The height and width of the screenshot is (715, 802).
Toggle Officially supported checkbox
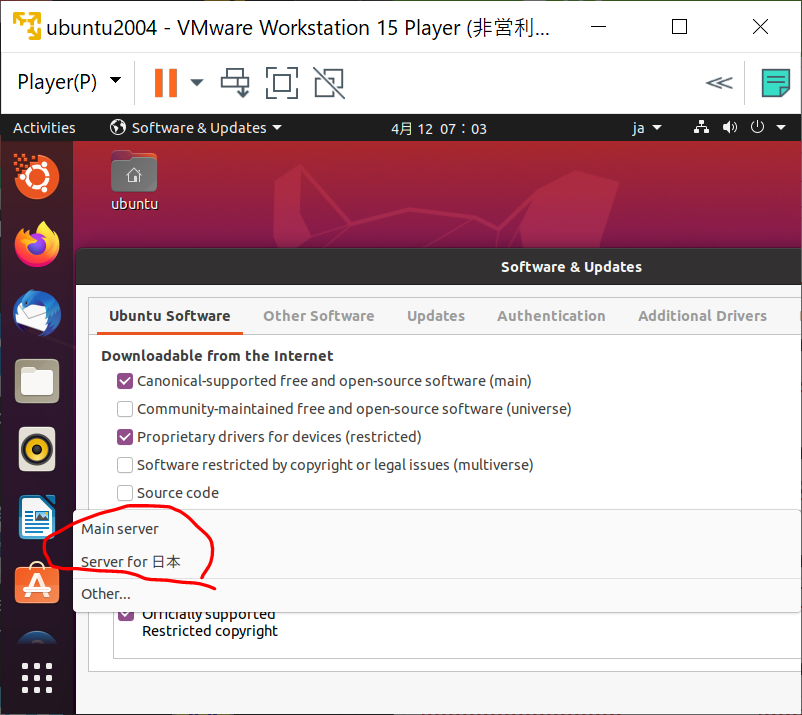pyautogui.click(x=126, y=615)
